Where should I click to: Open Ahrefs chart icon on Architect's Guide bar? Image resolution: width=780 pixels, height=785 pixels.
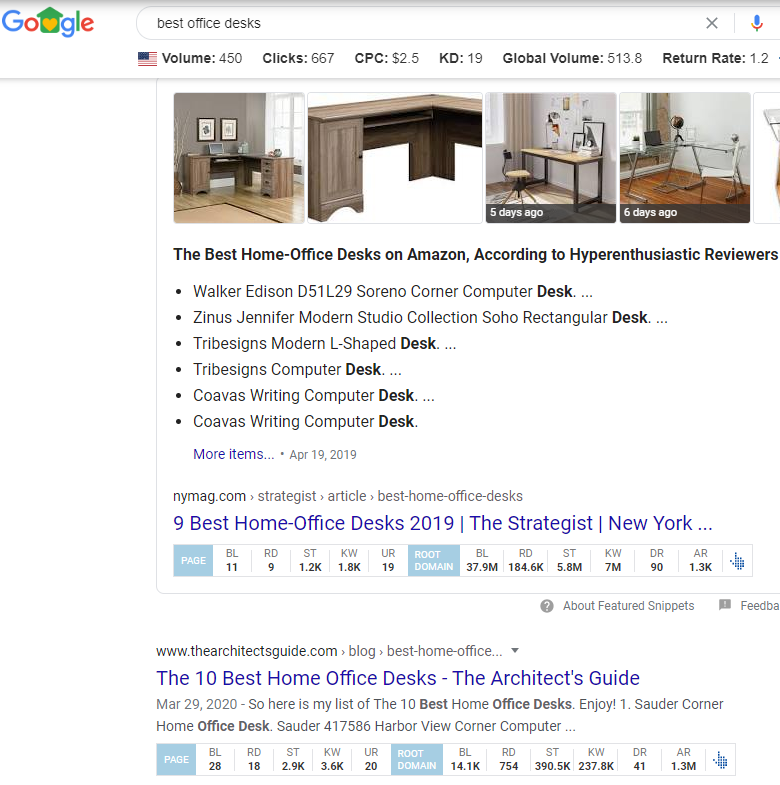720,760
